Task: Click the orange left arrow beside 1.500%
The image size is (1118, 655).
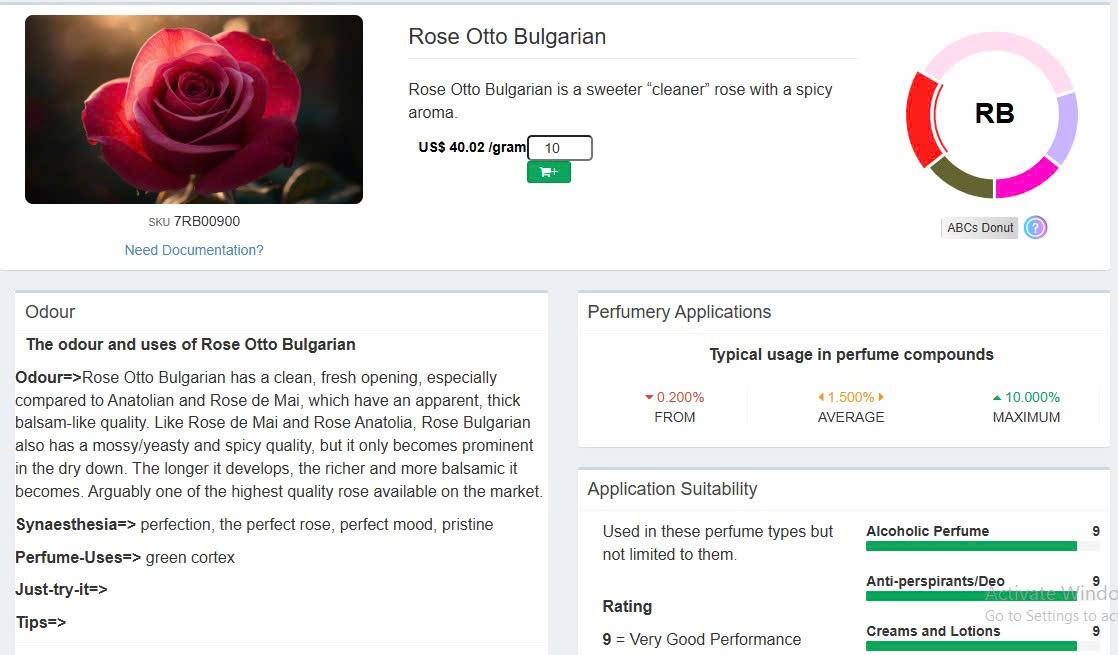Action: point(821,397)
